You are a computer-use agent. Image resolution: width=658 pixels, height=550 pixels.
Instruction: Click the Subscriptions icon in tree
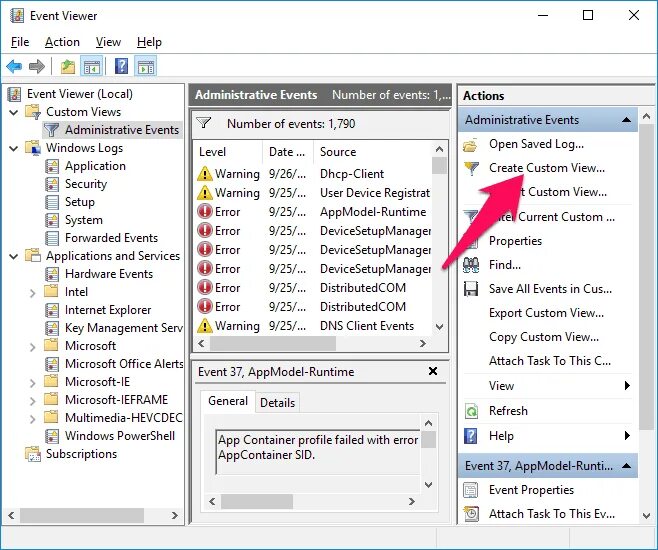click(33, 454)
